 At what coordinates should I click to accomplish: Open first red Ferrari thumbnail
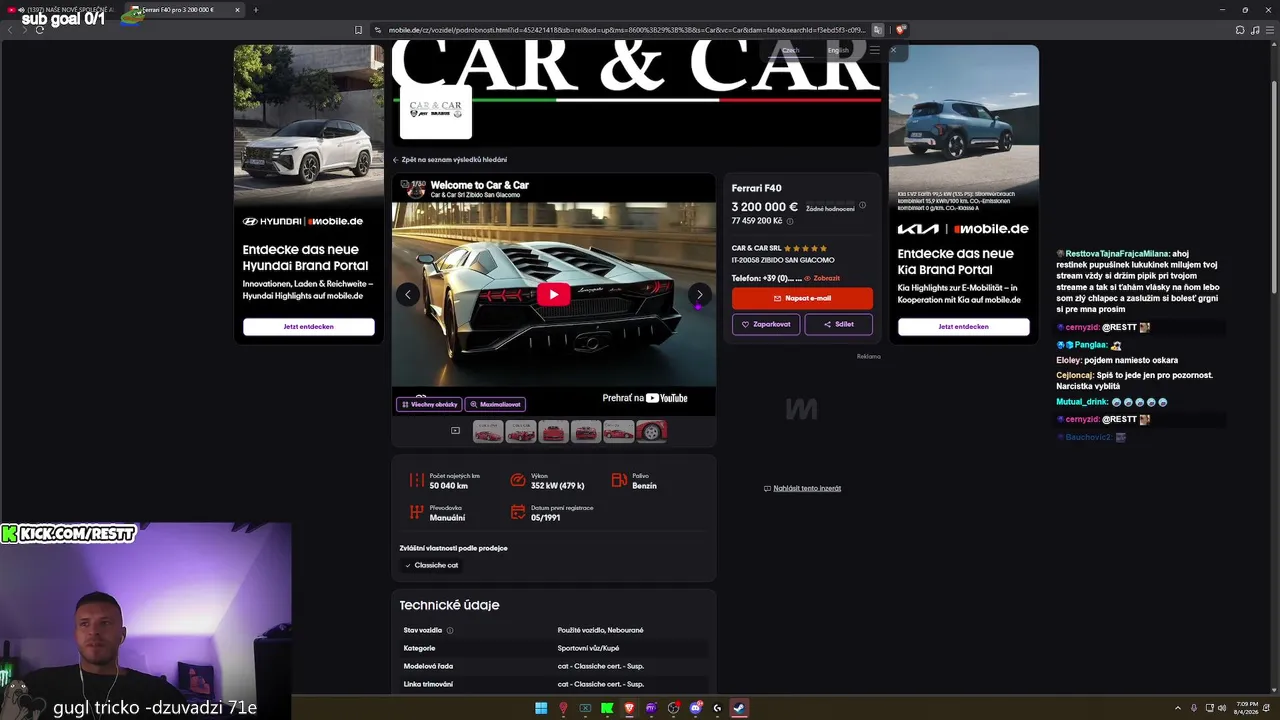(488, 431)
